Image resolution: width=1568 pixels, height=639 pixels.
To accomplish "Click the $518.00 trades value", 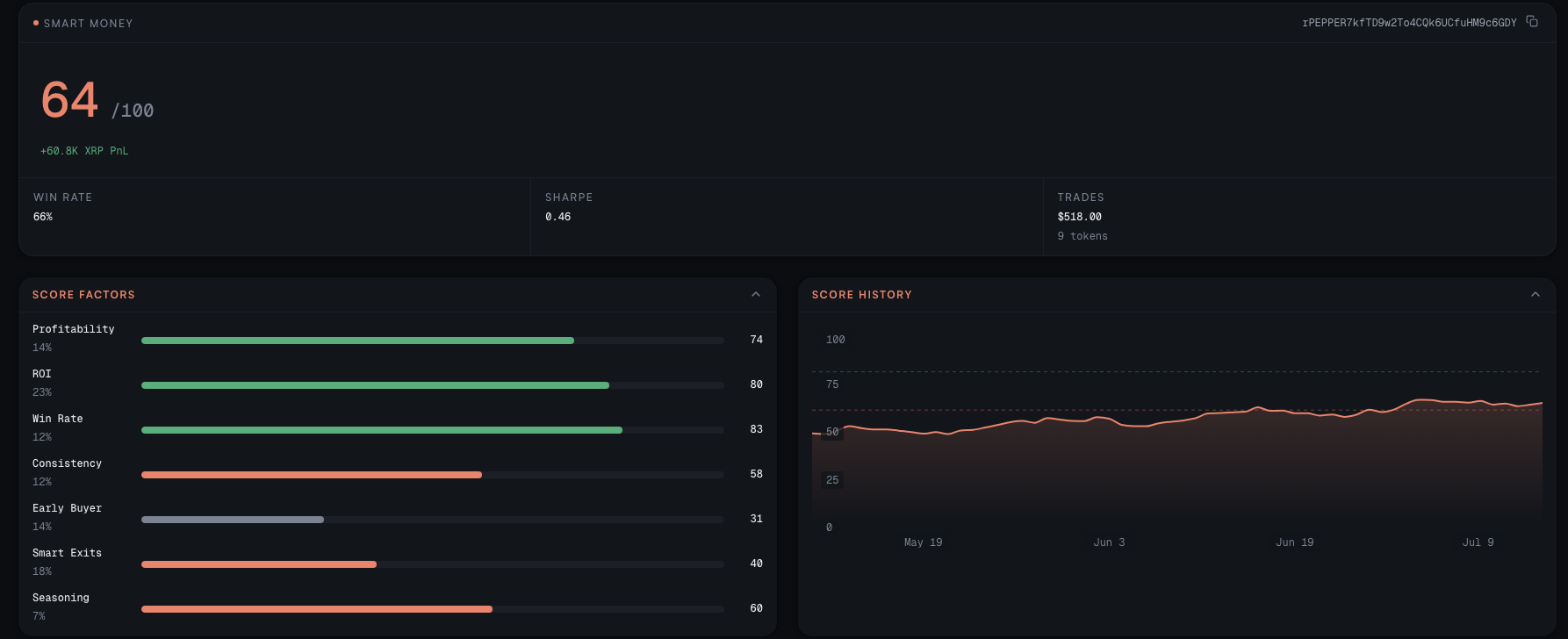I will (1079, 217).
